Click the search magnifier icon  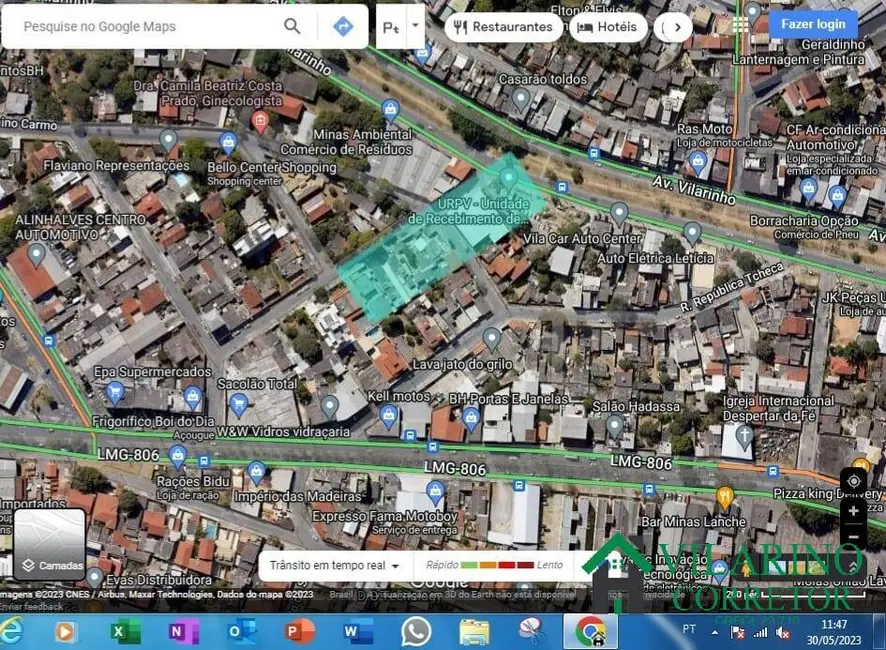point(291,26)
